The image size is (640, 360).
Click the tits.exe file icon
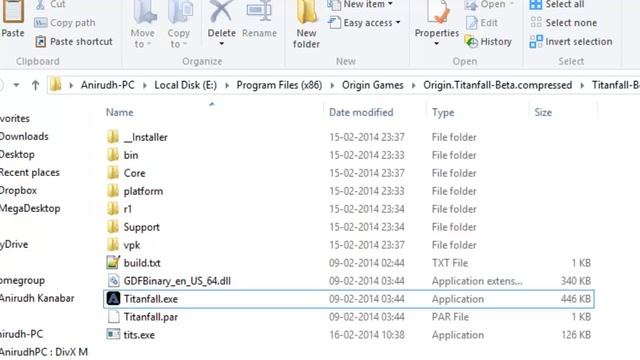click(113, 335)
